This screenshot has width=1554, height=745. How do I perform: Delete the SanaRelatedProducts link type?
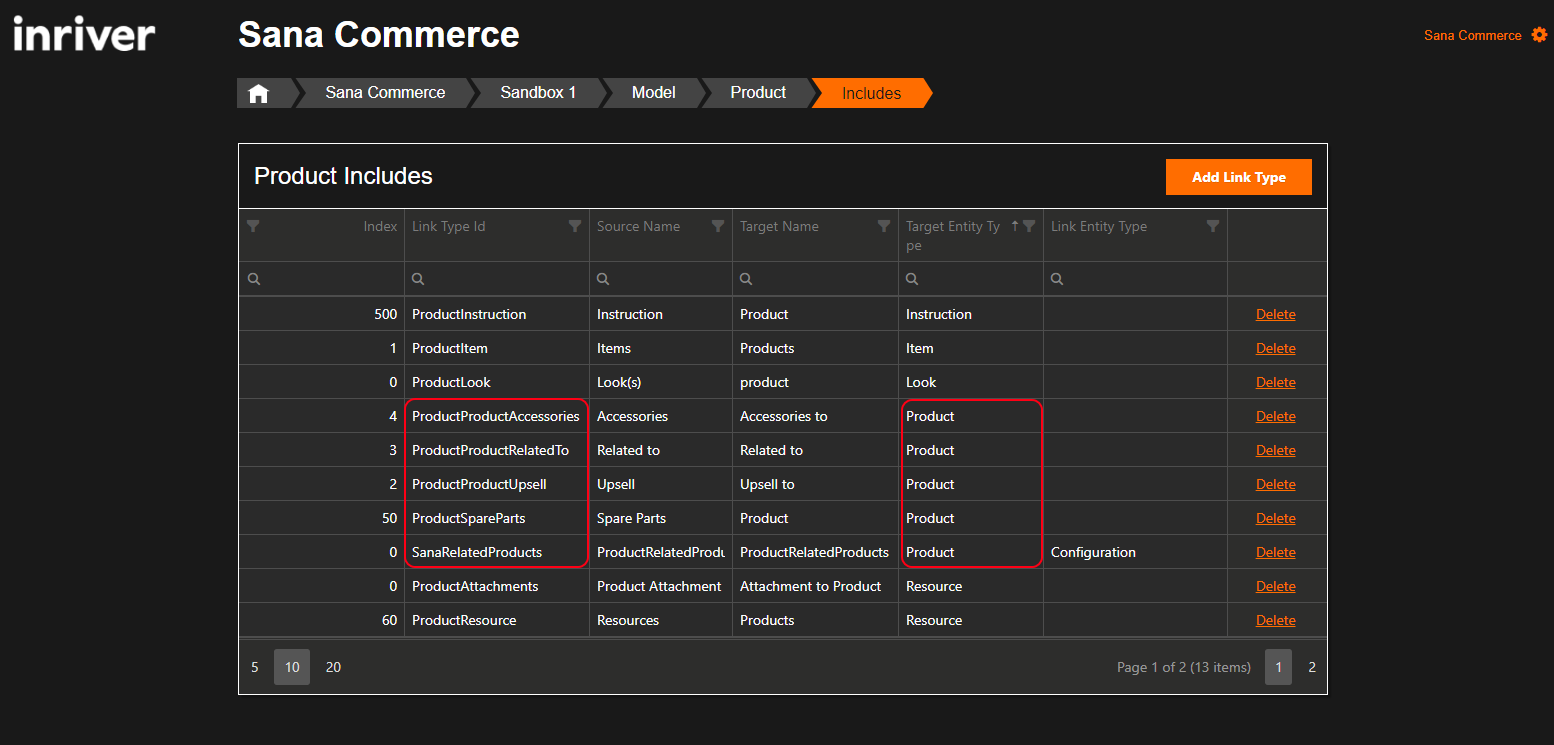tap(1275, 552)
